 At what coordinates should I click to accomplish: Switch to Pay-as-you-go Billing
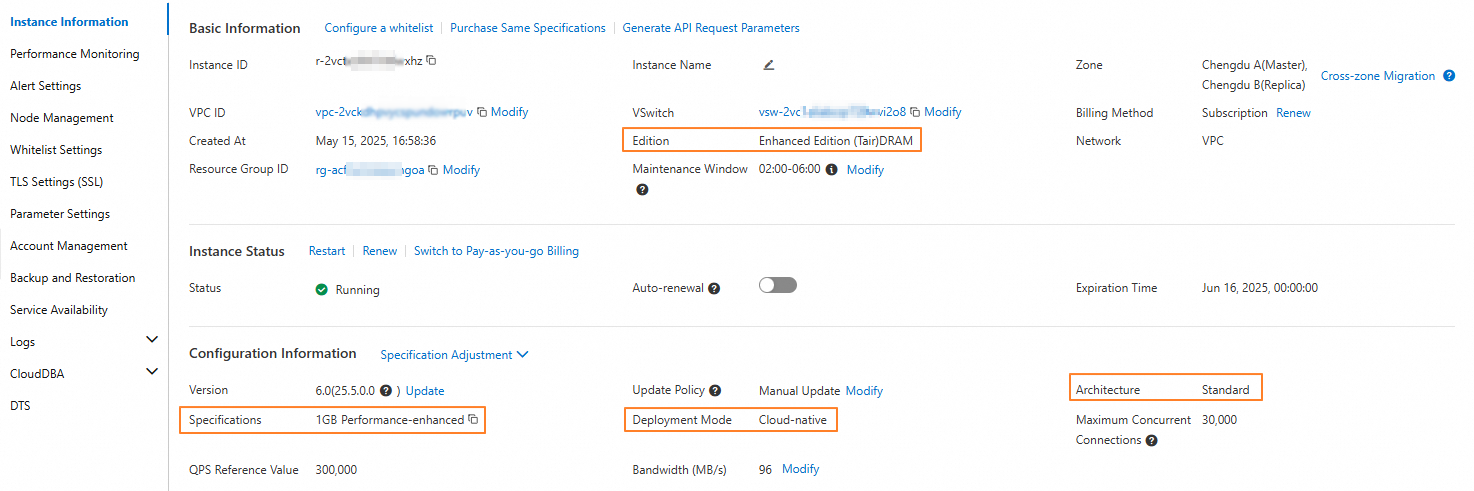[x=496, y=251]
